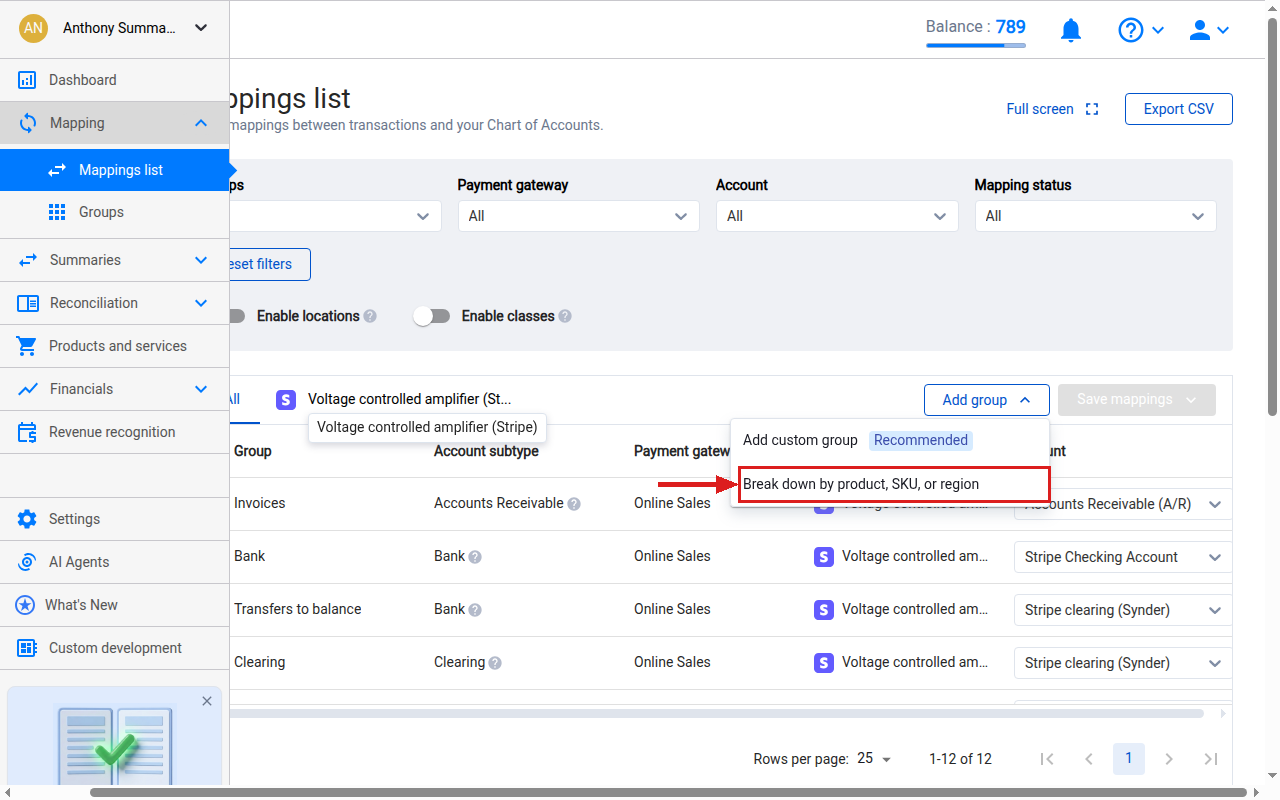The height and width of the screenshot is (800, 1280).
Task: Go to page 1 in pagination
Action: click(x=1129, y=759)
